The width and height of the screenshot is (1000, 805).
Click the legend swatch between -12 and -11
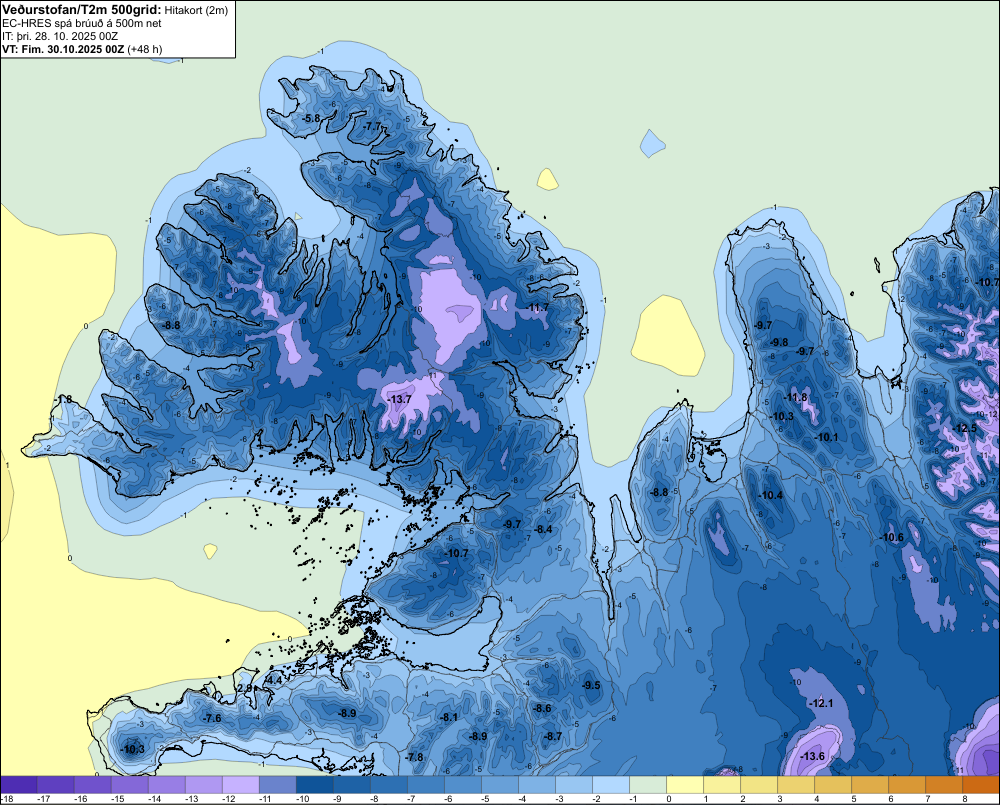pos(241,785)
